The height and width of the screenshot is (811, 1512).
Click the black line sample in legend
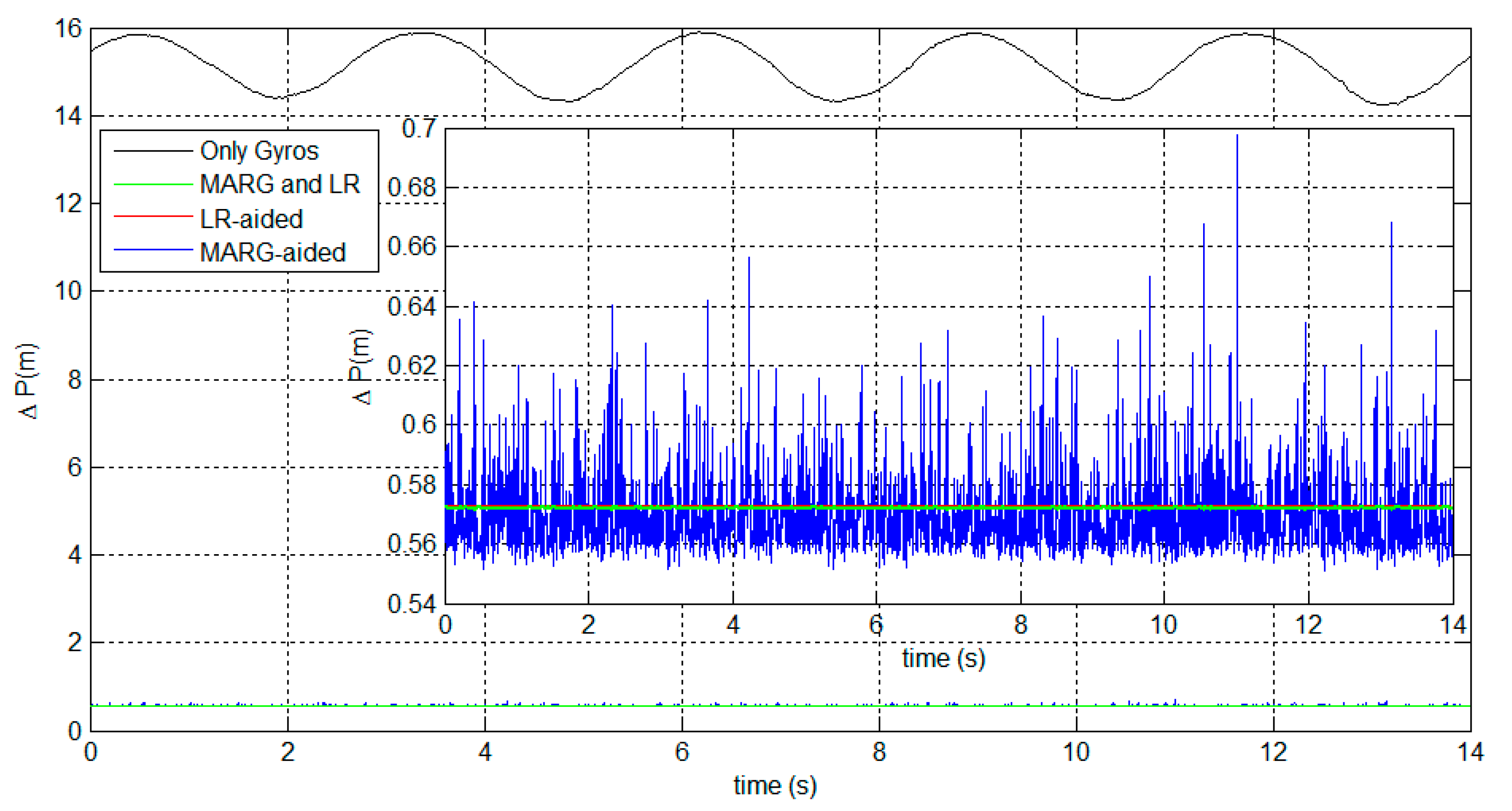153,151
